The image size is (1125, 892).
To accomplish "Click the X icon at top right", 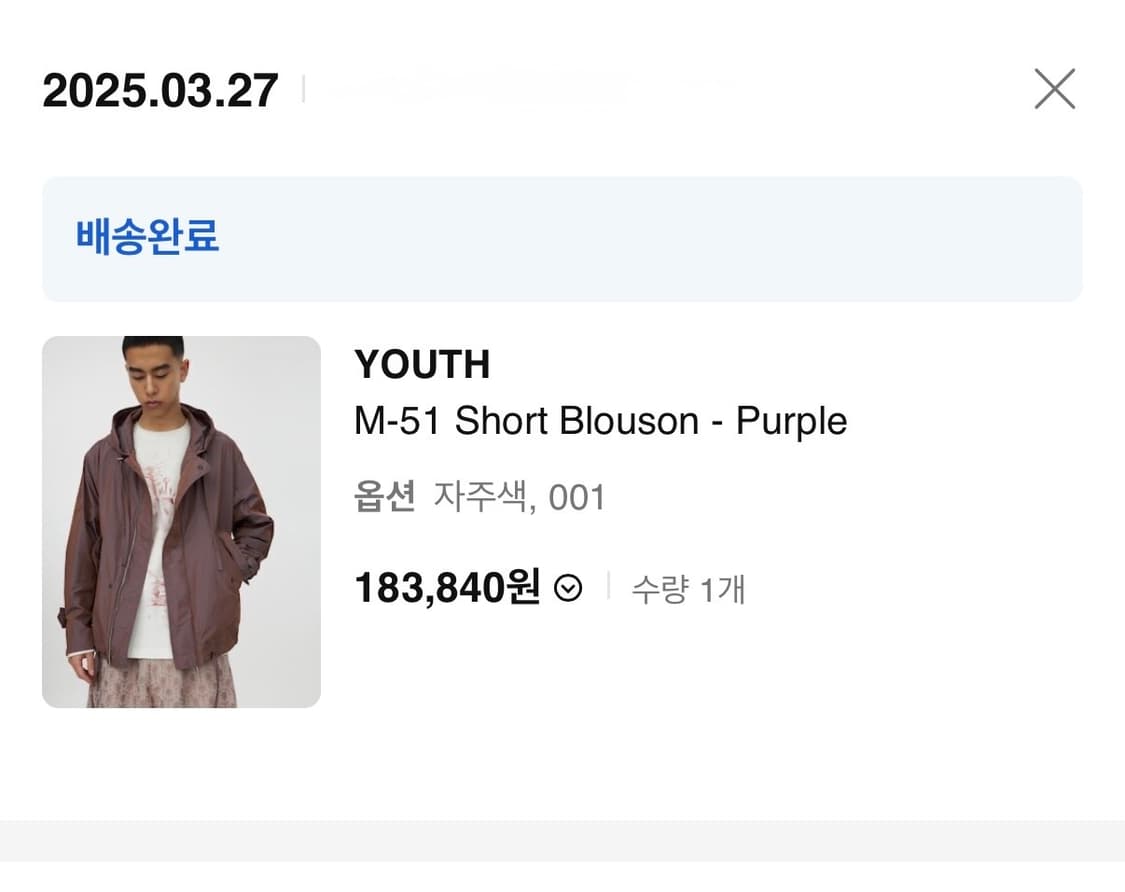I will coord(1055,89).
